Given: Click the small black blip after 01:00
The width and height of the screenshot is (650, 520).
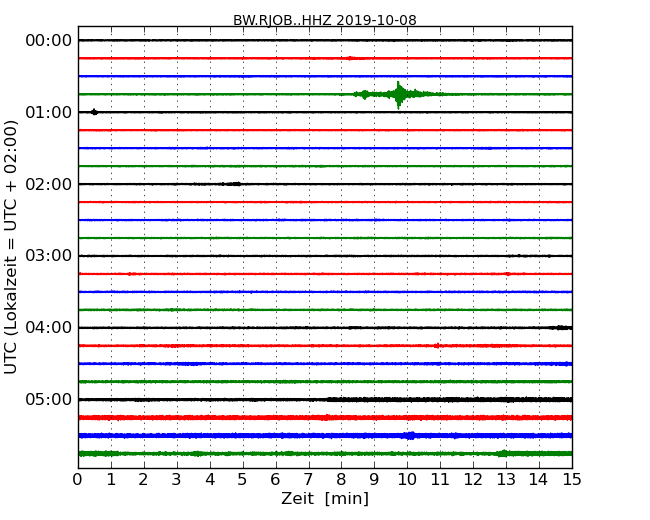Looking at the screenshot, I should (x=95, y=112).
